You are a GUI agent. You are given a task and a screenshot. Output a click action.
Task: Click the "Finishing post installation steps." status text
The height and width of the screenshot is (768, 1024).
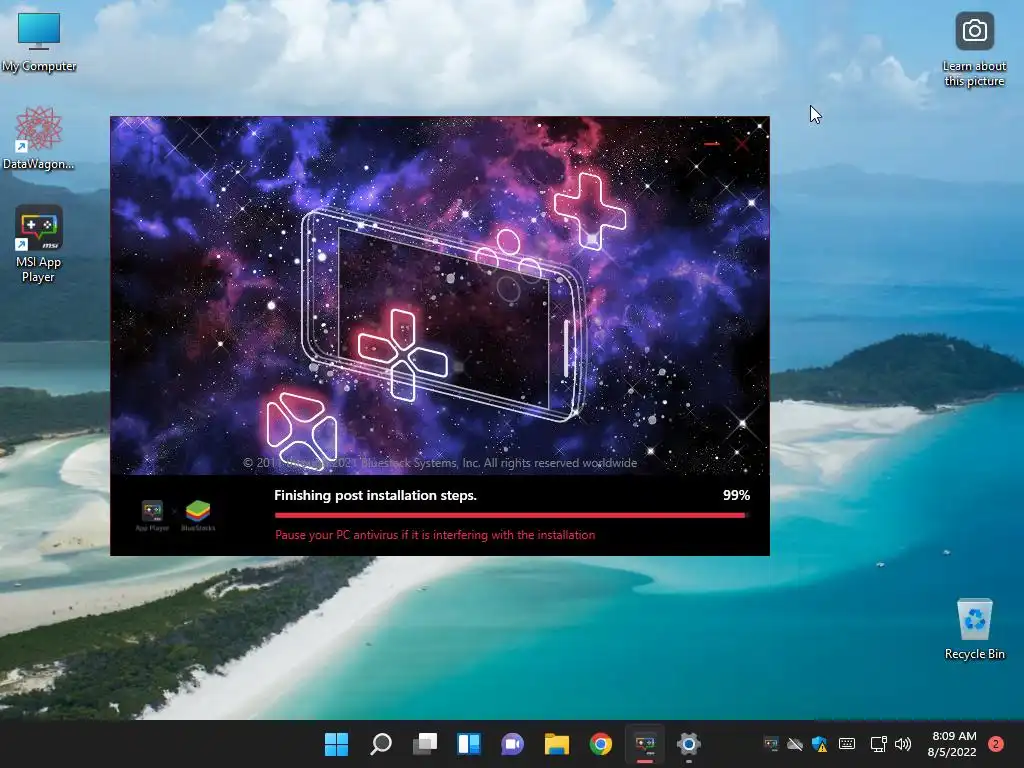click(376, 495)
